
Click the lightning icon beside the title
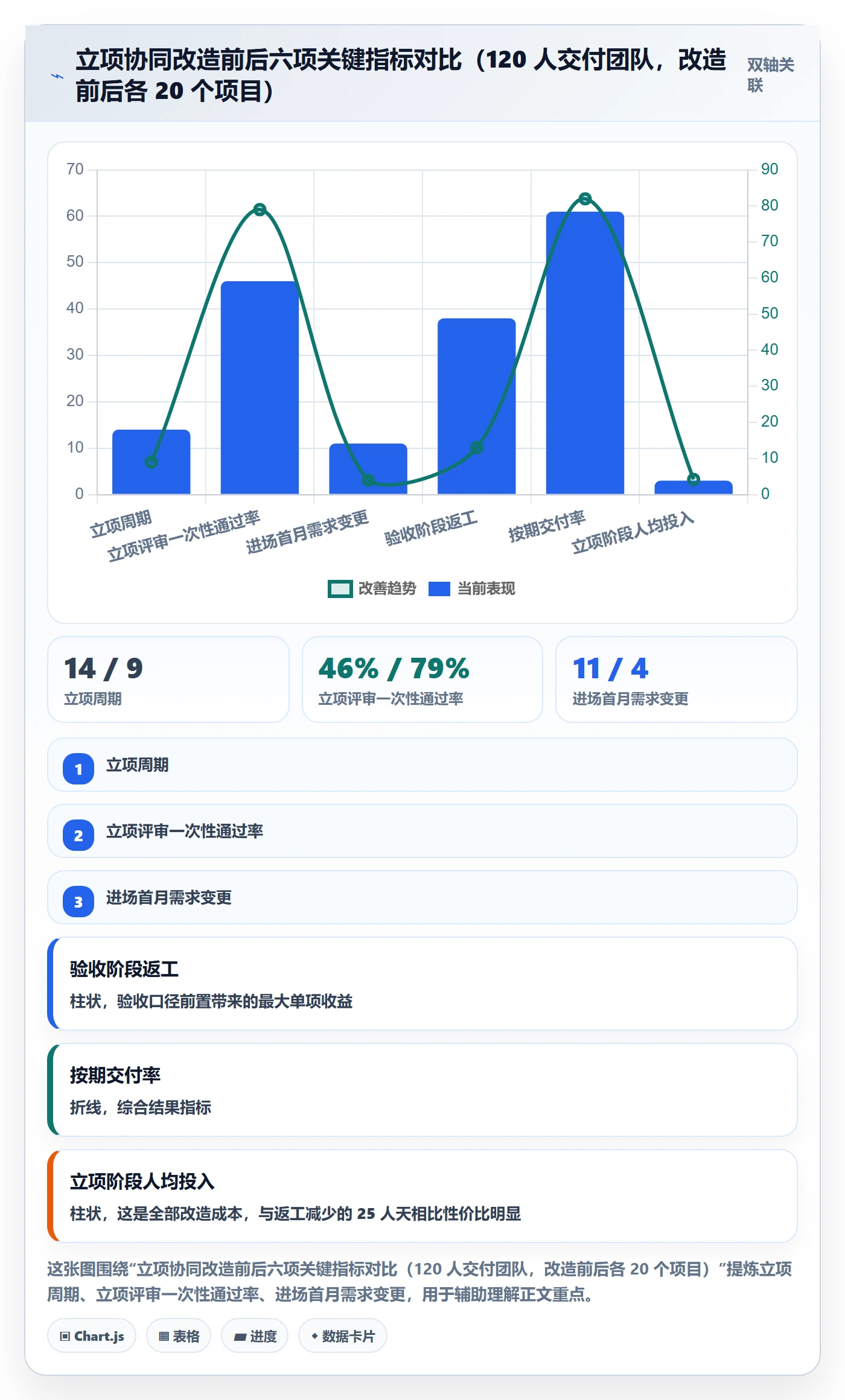pyautogui.click(x=57, y=76)
